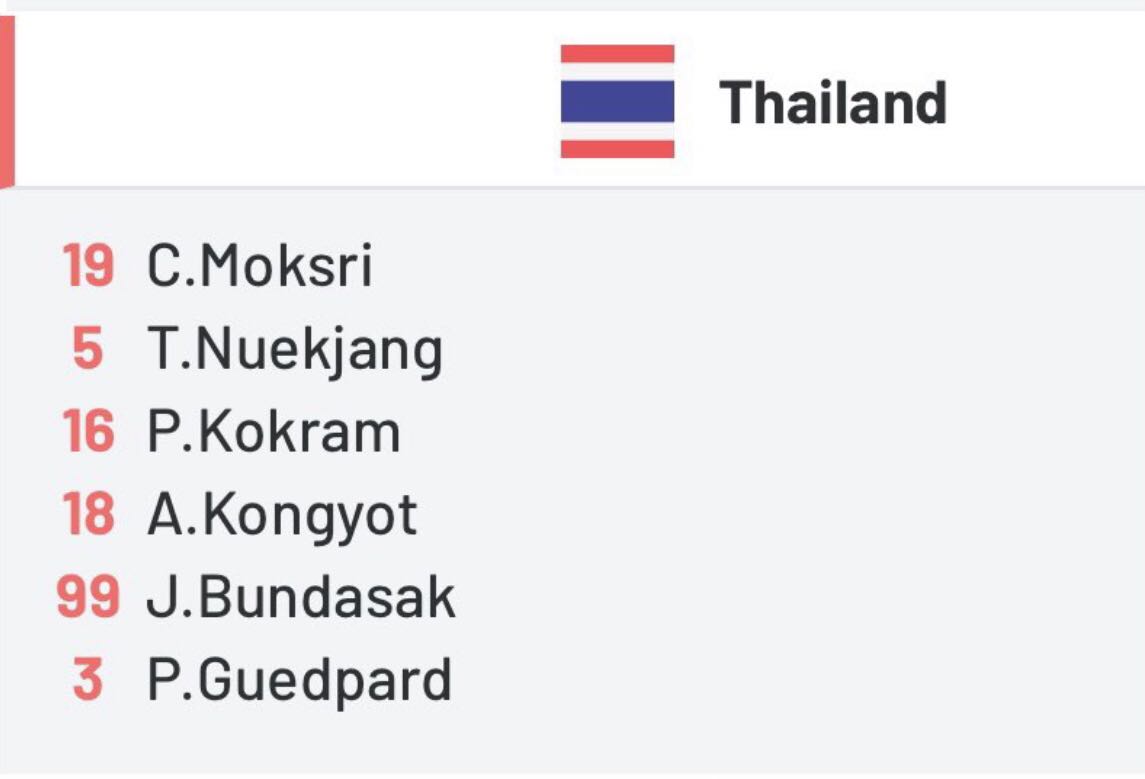Open the Thailand team heading
Screen dimensions: 1145x779
[x=833, y=102]
